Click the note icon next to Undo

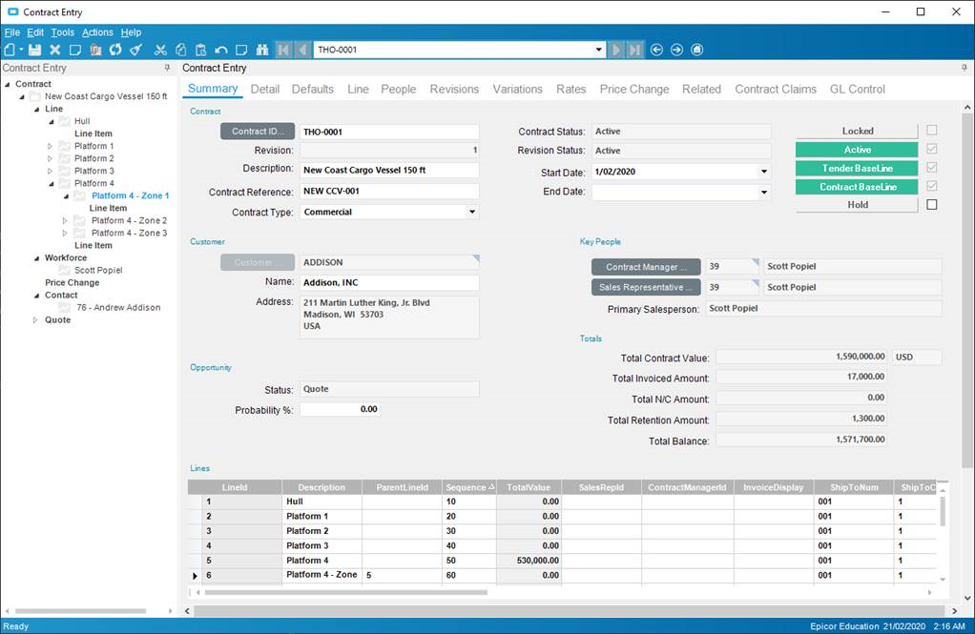pos(241,50)
